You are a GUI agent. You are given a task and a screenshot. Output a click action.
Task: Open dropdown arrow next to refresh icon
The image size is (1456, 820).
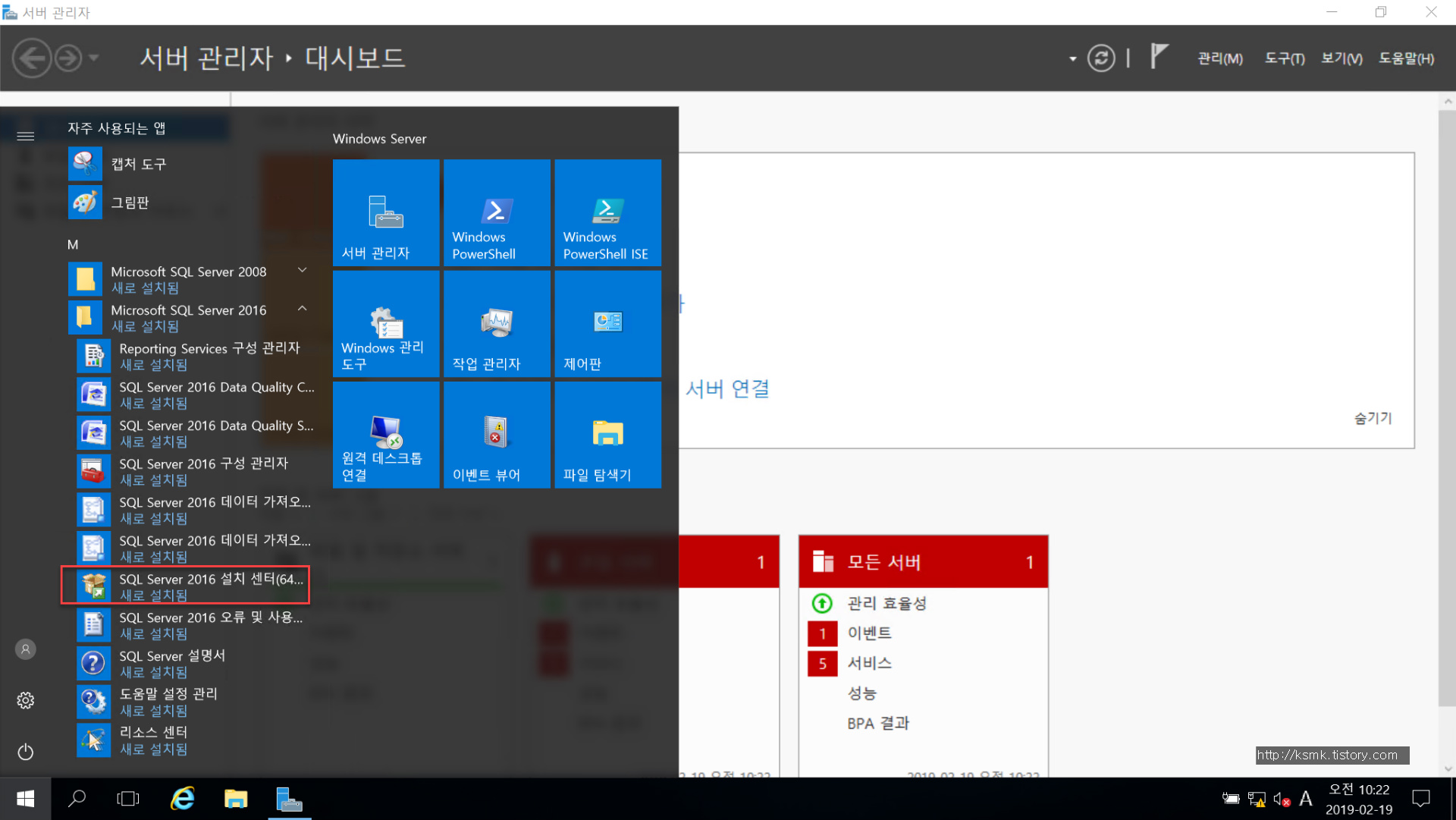pos(1072,58)
